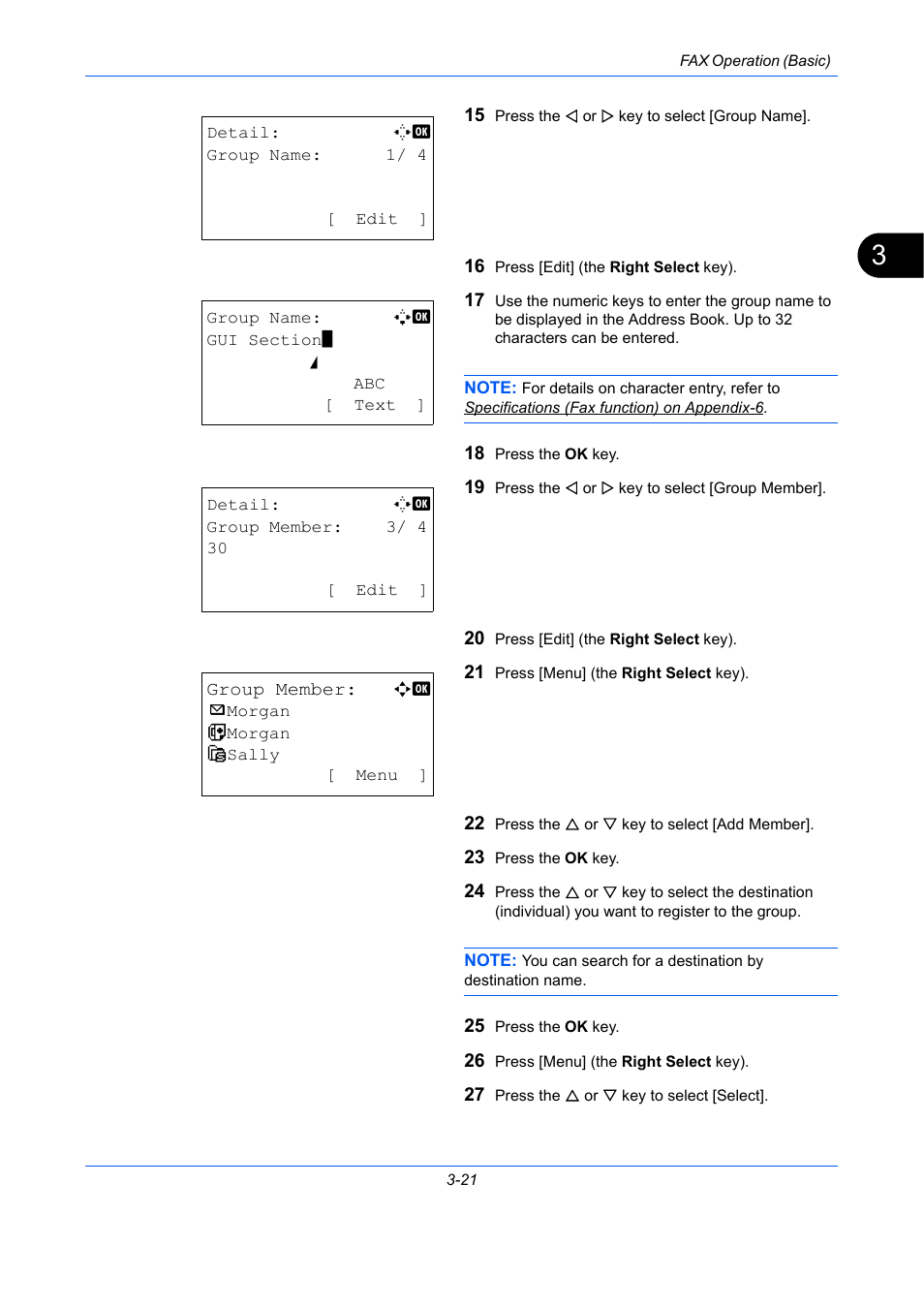Open the Specifications (Fax function) on Appendix-6 link
The image size is (924, 1308).
tap(614, 408)
